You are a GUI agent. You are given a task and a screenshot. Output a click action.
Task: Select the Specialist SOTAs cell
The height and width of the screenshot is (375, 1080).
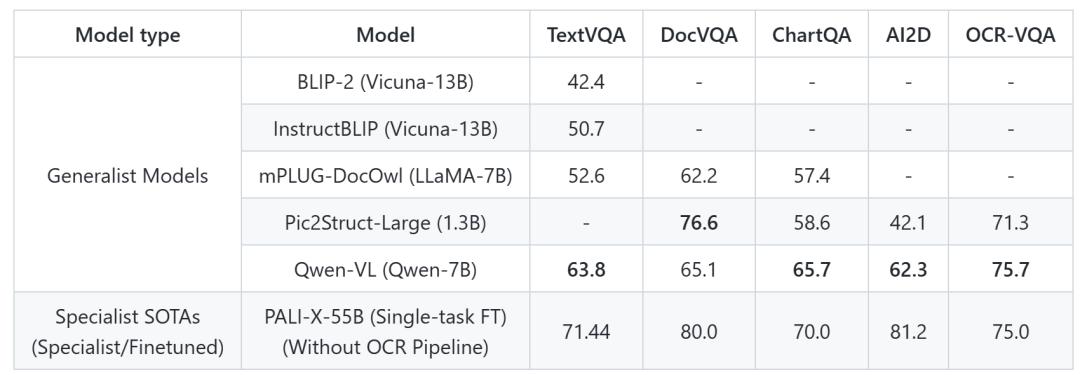[127, 331]
